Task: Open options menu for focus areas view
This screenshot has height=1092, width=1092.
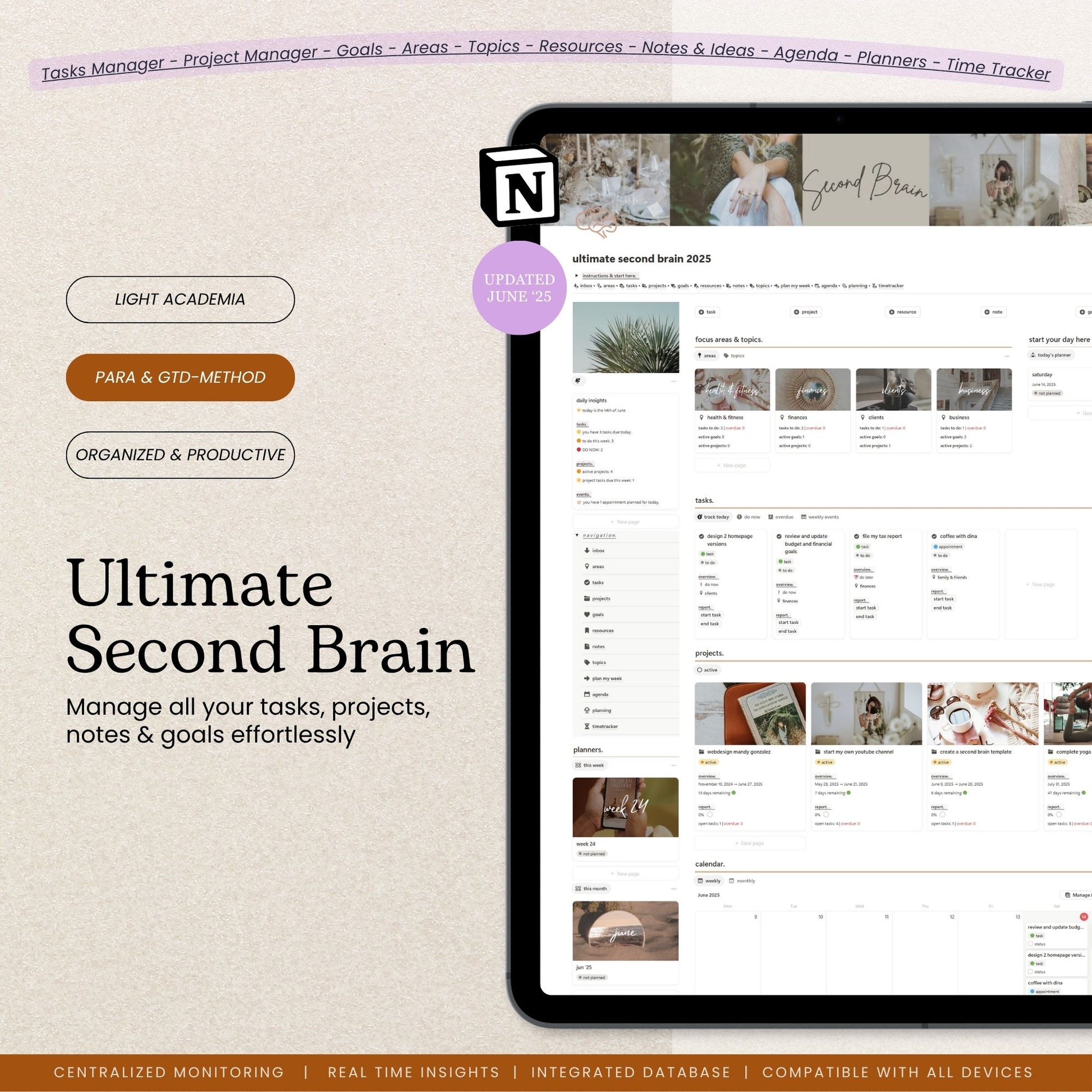Action: (x=1007, y=356)
